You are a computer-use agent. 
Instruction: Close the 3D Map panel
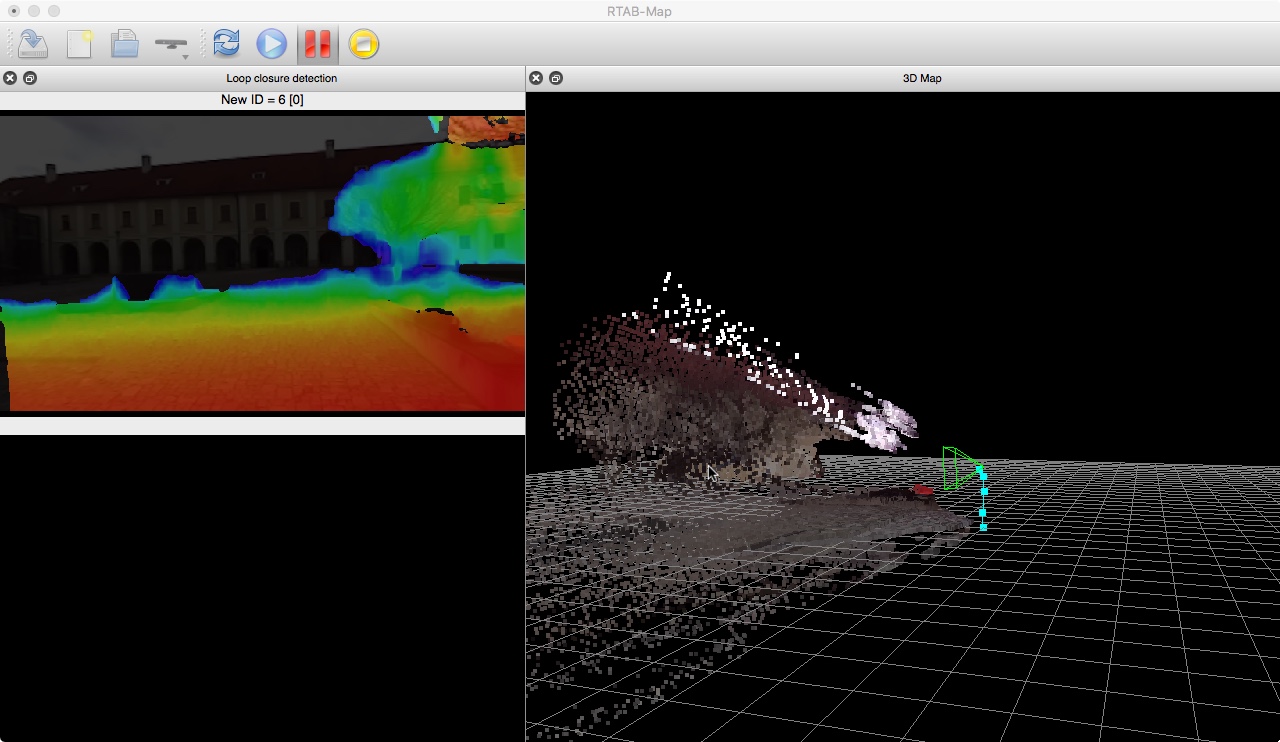[536, 78]
